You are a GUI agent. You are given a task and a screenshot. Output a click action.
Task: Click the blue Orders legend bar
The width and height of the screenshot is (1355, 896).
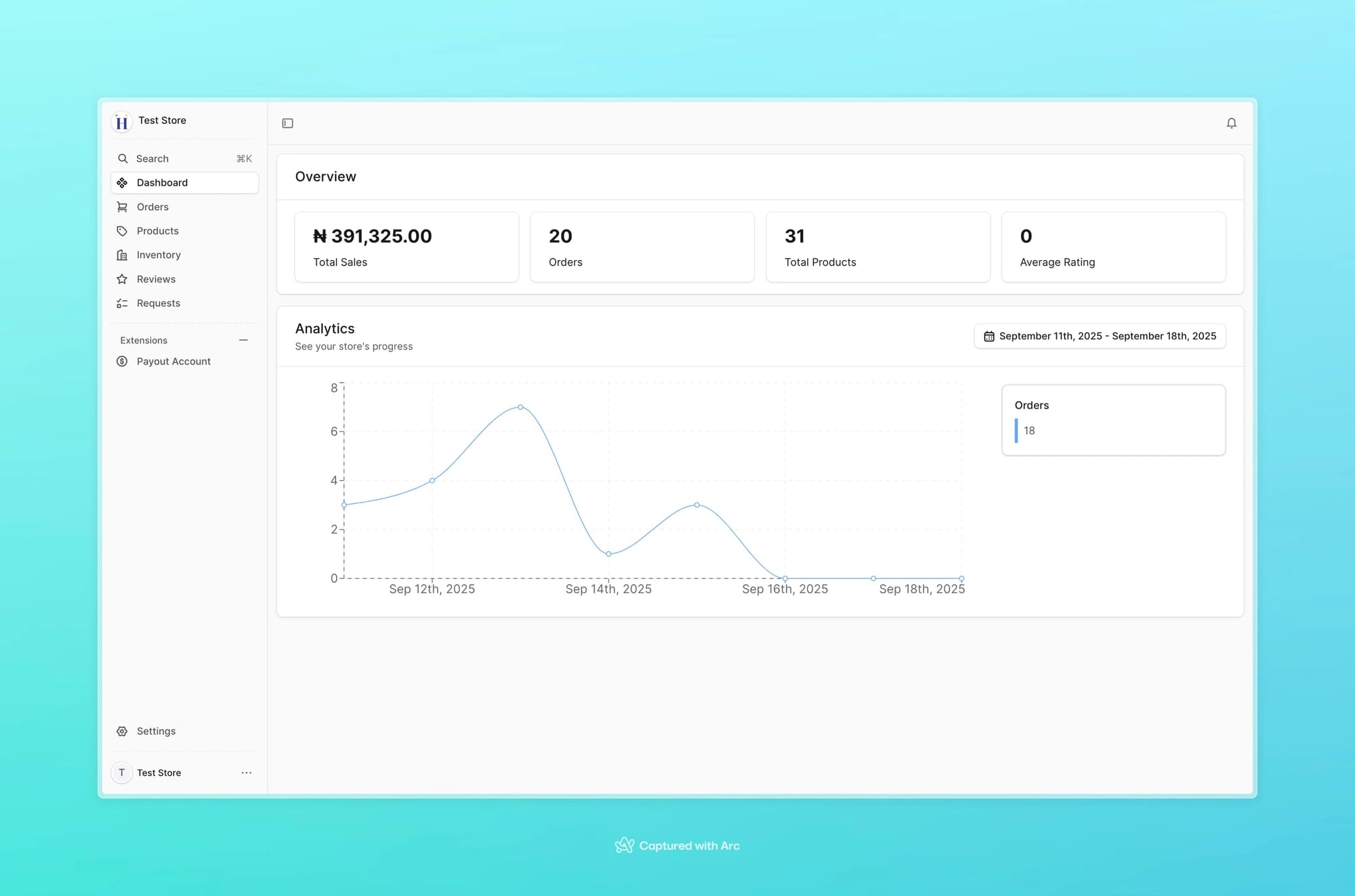pyautogui.click(x=1016, y=431)
